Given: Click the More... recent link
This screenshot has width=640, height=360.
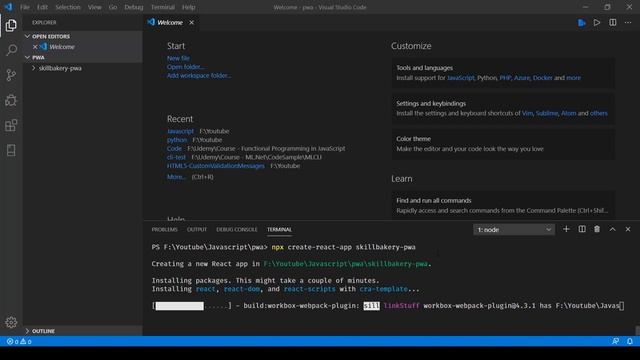Looking at the screenshot, I should point(176,177).
